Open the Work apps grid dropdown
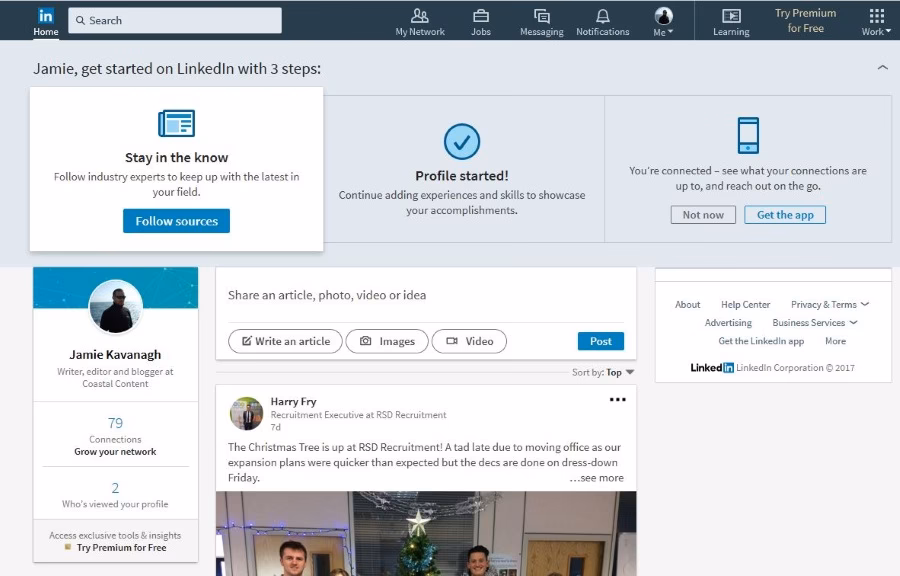The image size is (900, 576). coord(876,21)
